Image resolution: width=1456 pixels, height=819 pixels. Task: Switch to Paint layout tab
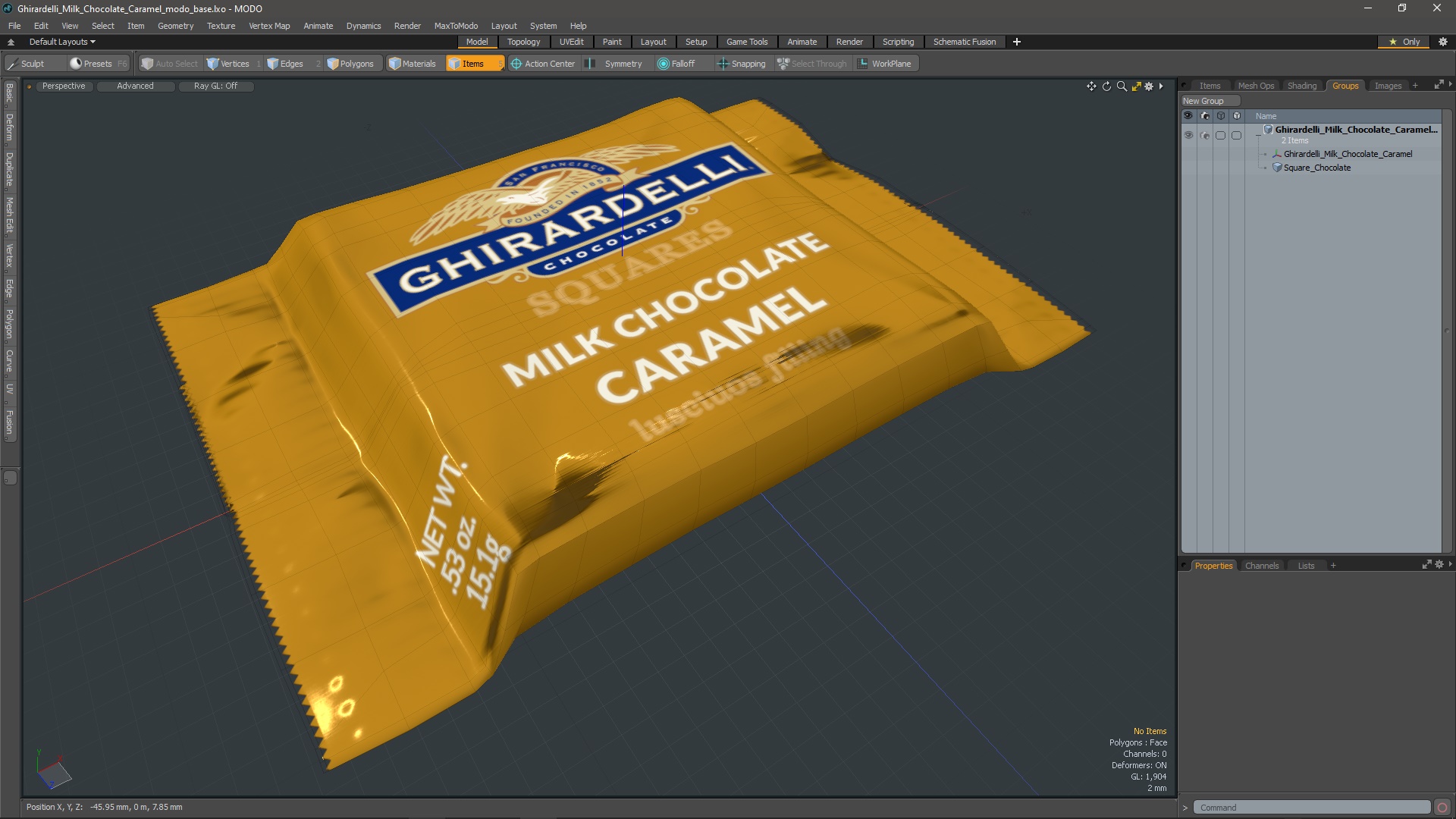612,42
